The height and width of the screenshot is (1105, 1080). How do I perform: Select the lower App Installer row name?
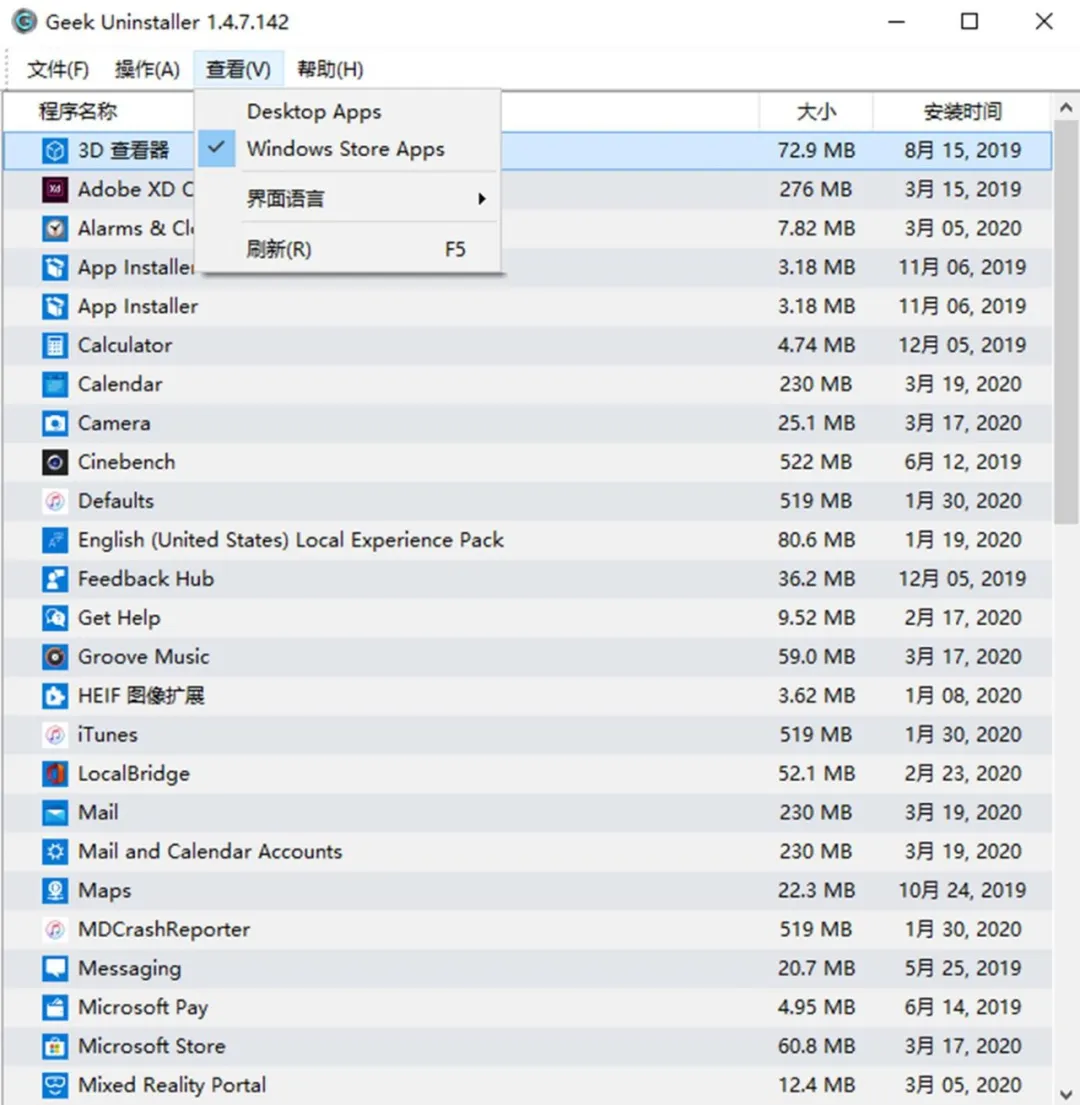click(x=138, y=307)
